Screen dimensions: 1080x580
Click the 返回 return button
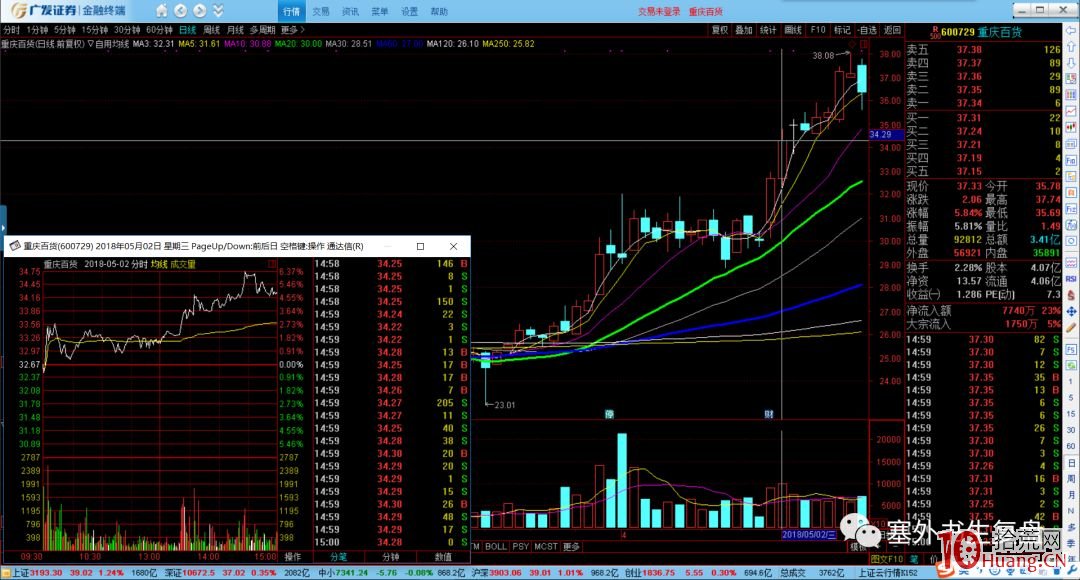pyautogui.click(x=892, y=30)
